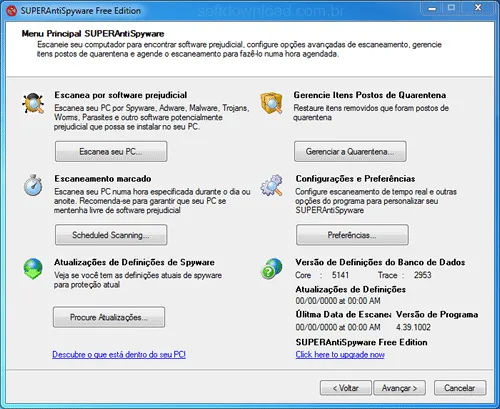Click the globe download updates icon

point(33,269)
